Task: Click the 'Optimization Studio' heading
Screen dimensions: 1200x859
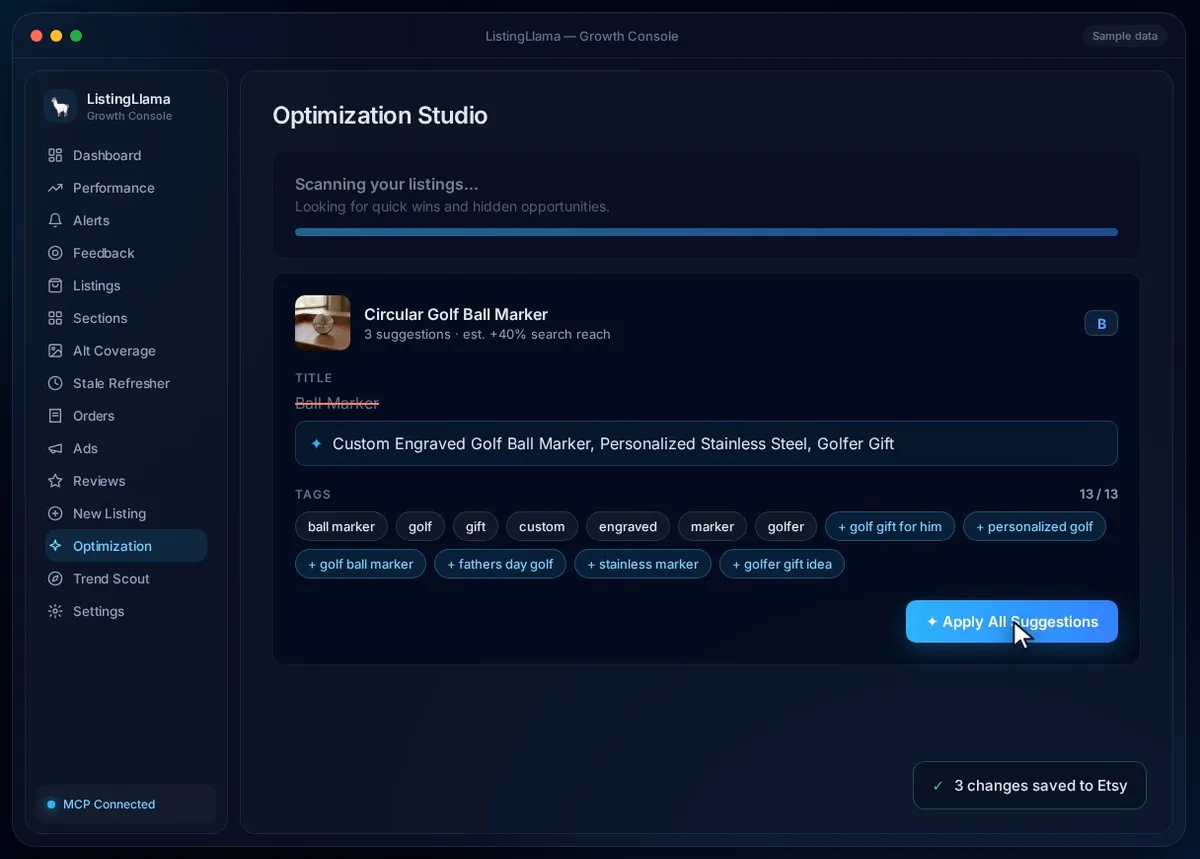Action: [380, 115]
